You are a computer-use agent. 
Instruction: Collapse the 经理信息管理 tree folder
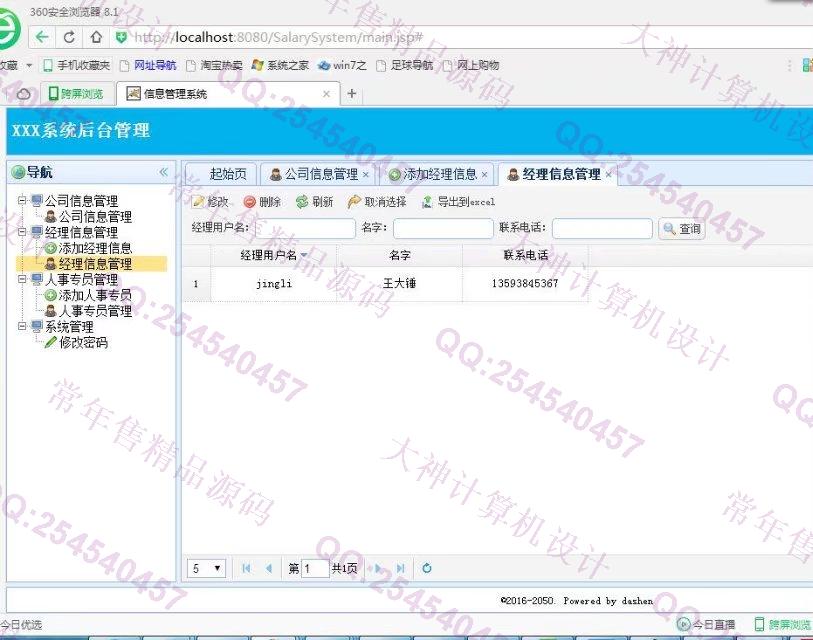click(x=22, y=232)
